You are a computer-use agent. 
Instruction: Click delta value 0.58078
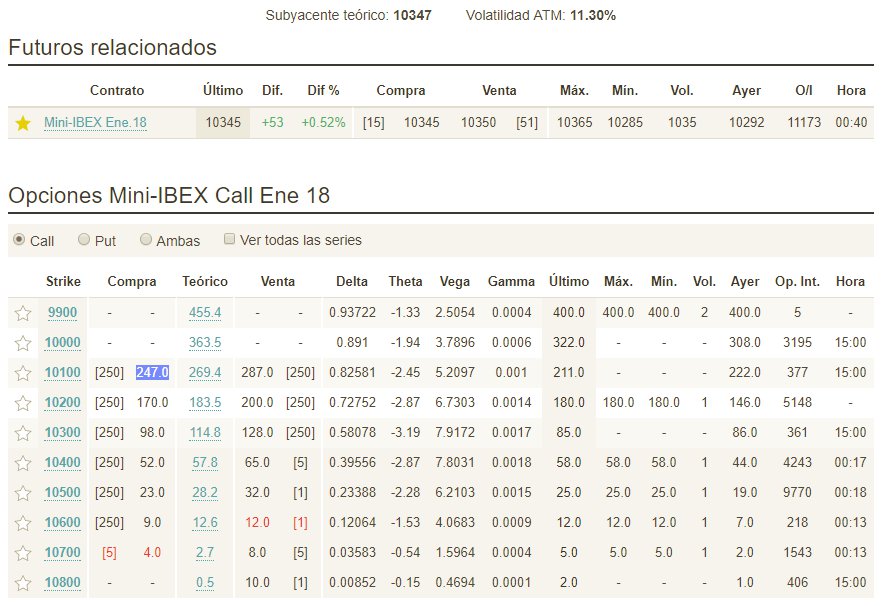coord(353,432)
